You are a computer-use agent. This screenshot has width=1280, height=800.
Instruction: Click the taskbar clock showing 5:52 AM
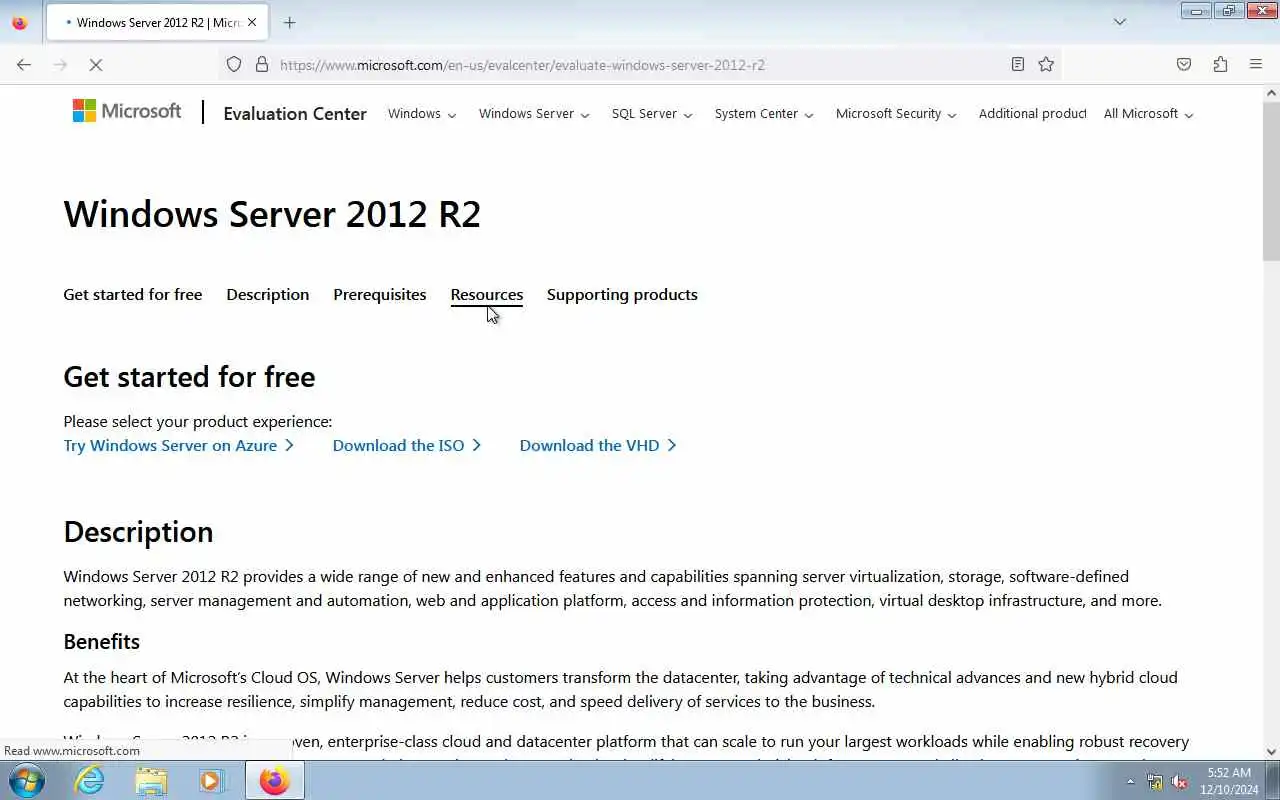click(x=1229, y=781)
